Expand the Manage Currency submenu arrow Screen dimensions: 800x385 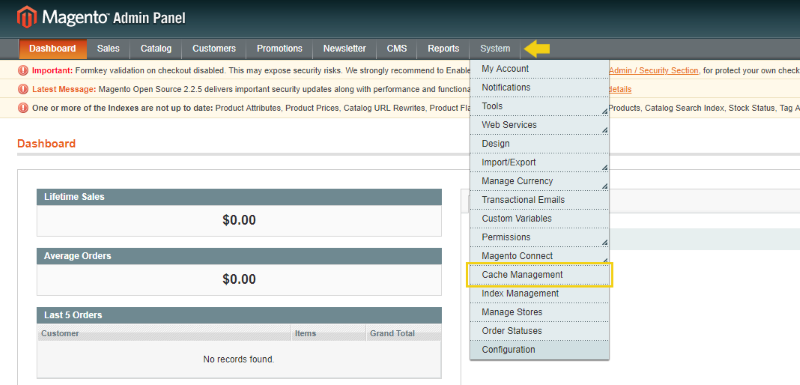pyautogui.click(x=605, y=186)
